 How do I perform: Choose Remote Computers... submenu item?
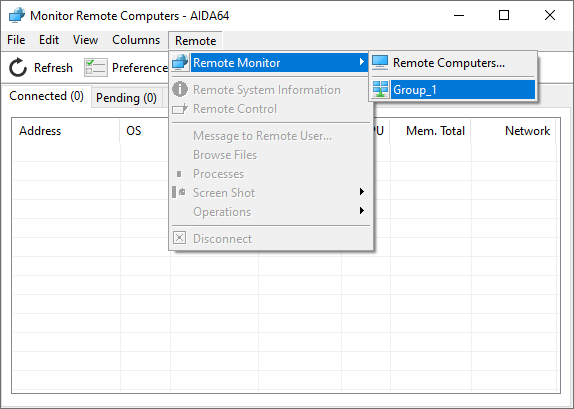(453, 63)
